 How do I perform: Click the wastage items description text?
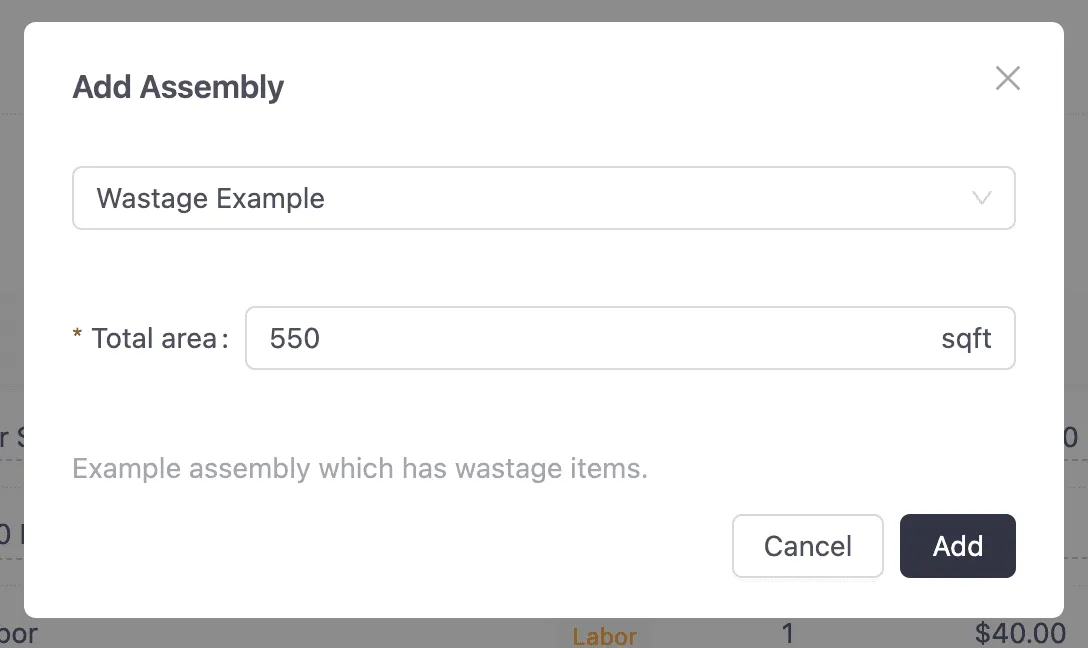pyautogui.click(x=359, y=468)
